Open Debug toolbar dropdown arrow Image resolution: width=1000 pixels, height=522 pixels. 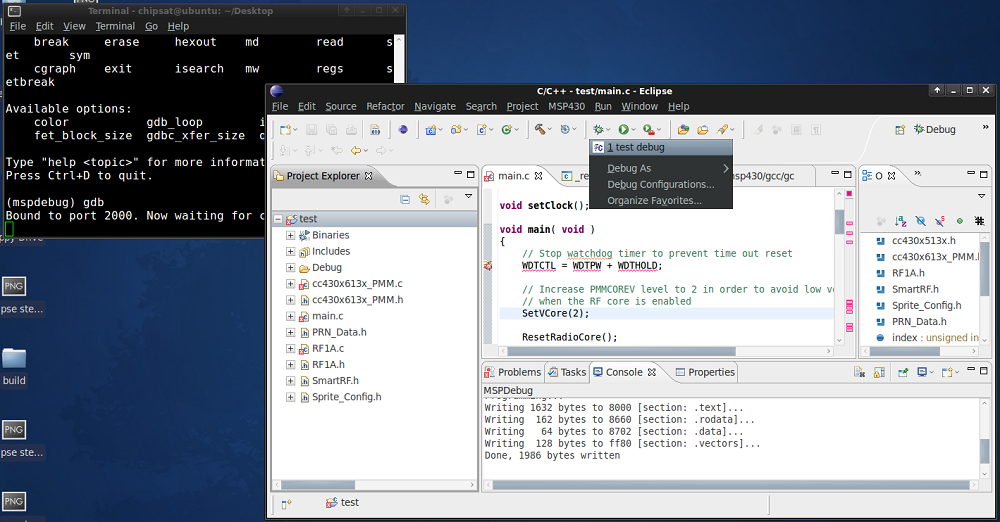tap(608, 130)
